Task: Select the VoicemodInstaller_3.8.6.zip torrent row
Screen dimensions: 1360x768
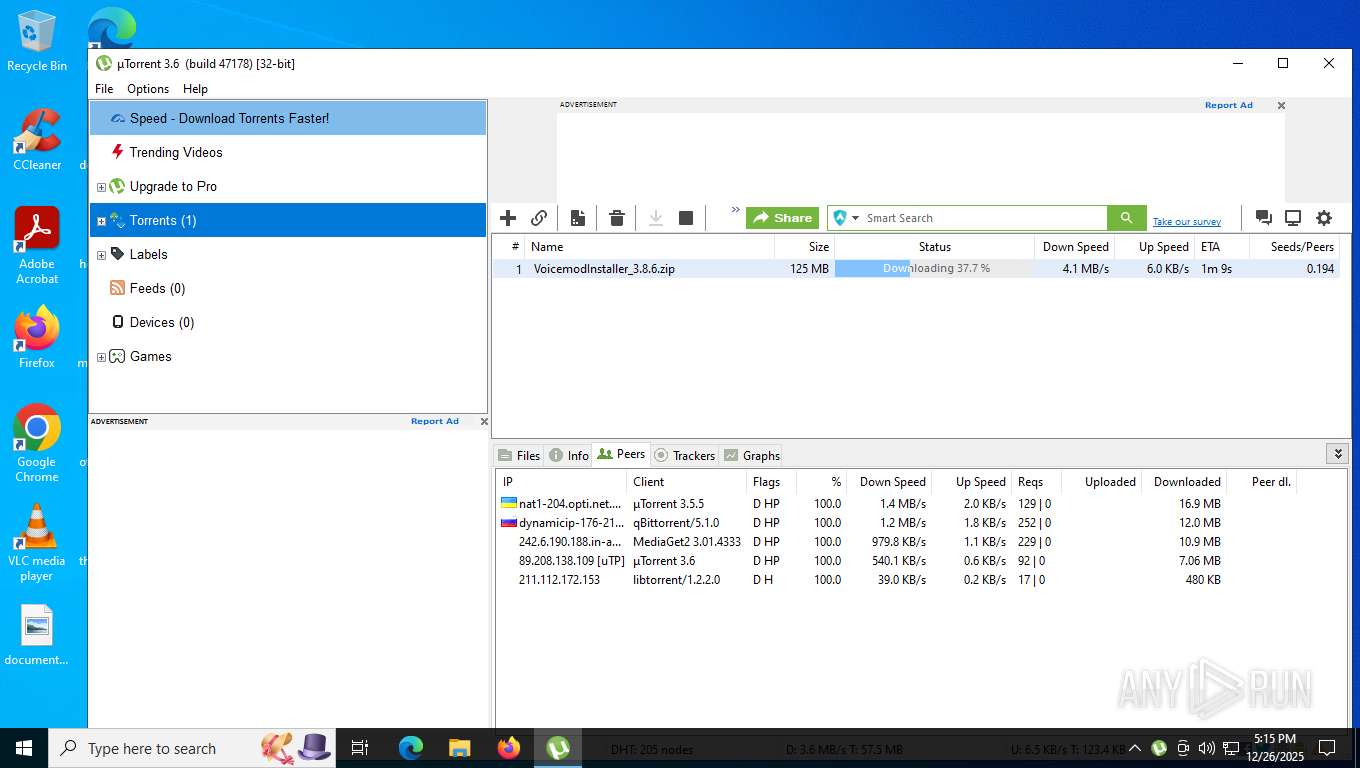Action: pyautogui.click(x=915, y=269)
